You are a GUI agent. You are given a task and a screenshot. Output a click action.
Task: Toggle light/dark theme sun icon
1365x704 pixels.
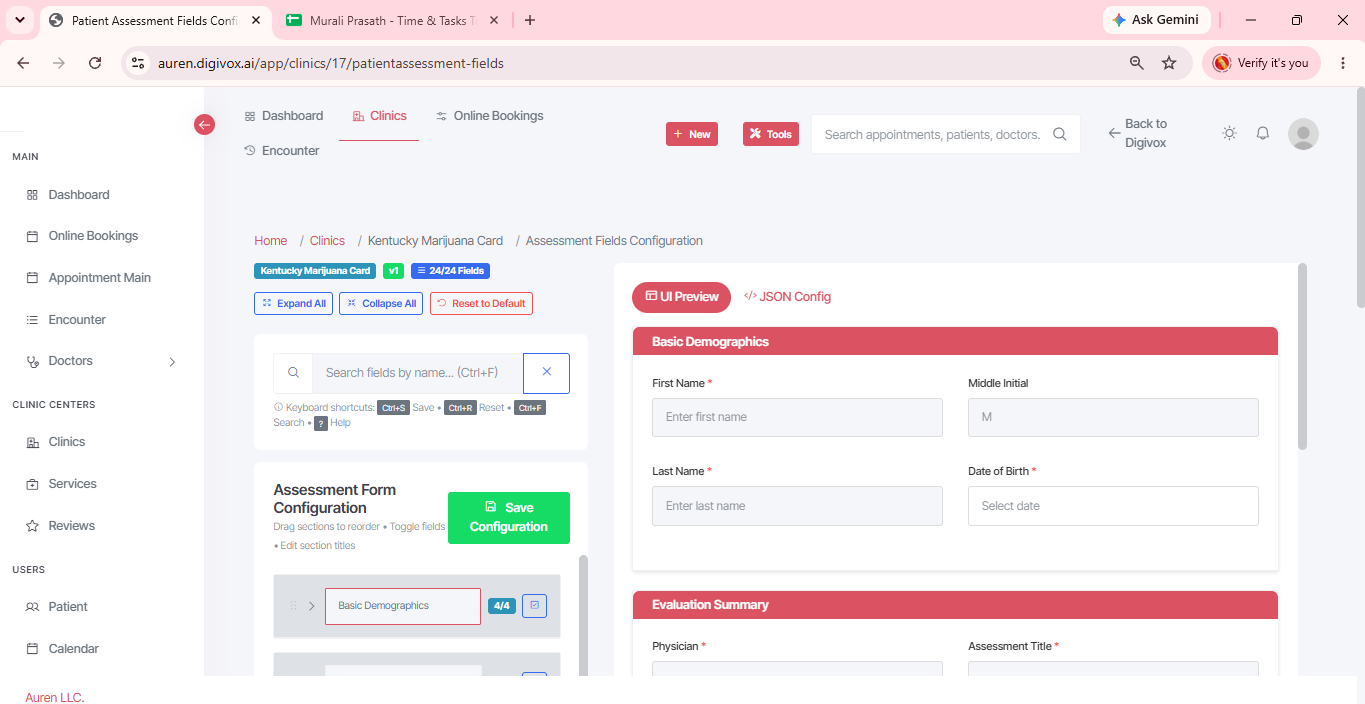[x=1230, y=133]
